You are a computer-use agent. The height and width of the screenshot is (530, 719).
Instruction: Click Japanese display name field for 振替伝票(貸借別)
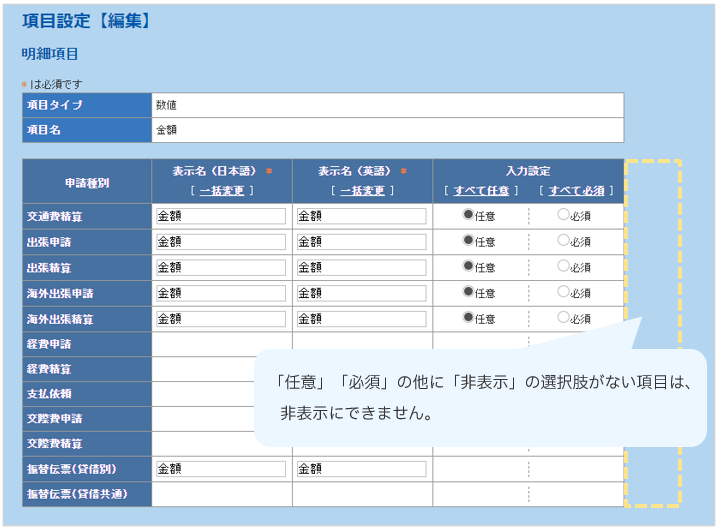coord(221,469)
